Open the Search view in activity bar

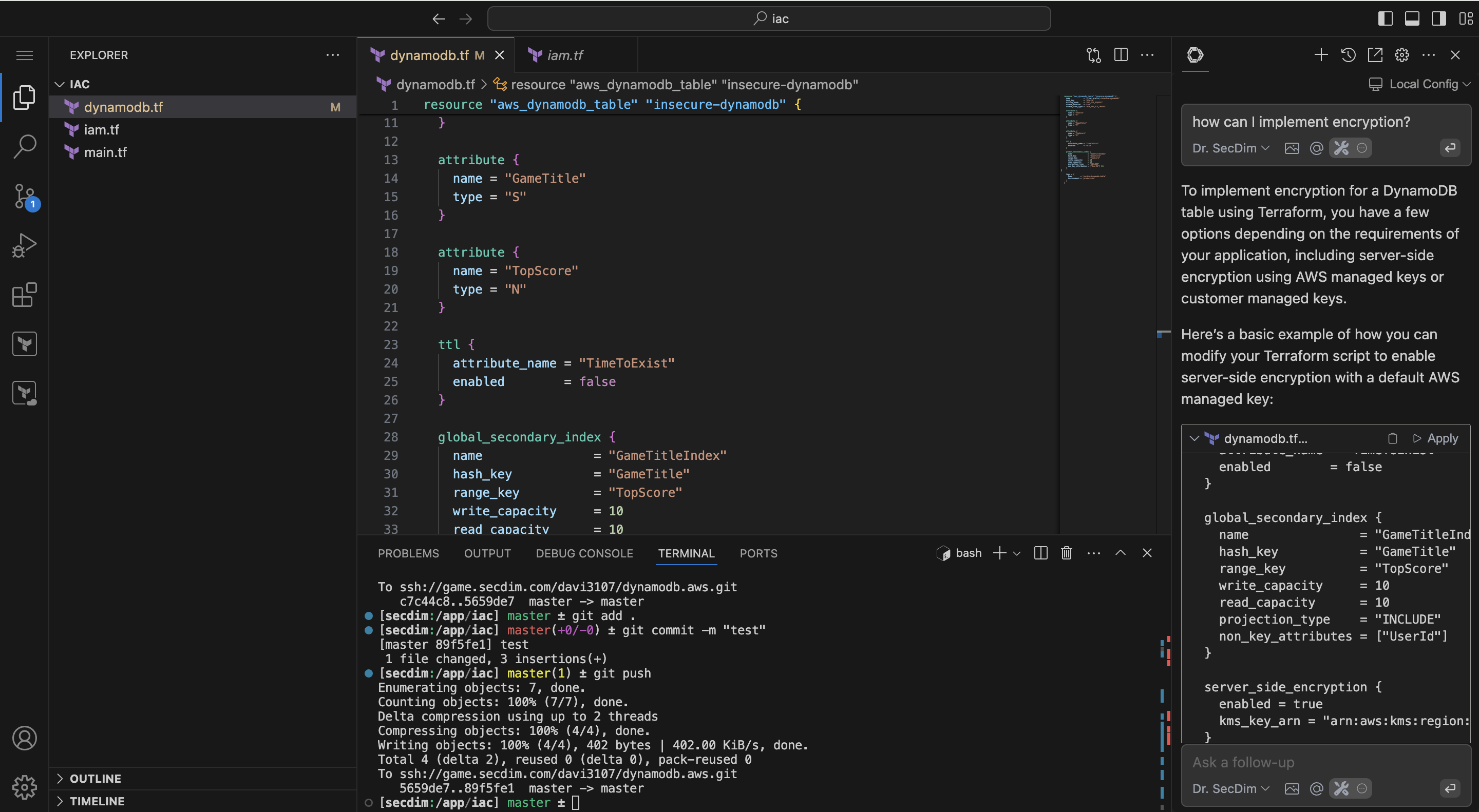tap(24, 147)
